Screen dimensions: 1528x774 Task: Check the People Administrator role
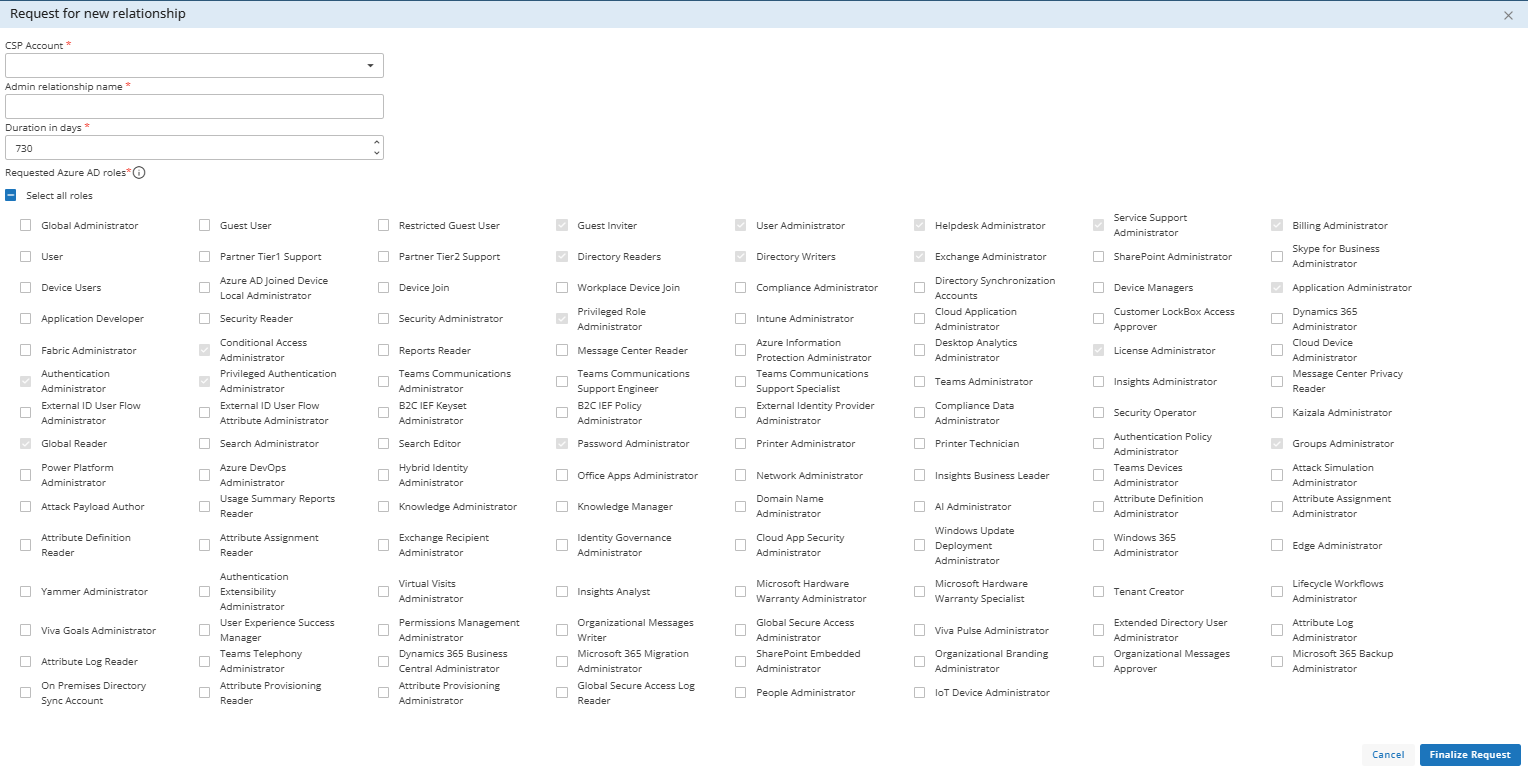coord(740,692)
